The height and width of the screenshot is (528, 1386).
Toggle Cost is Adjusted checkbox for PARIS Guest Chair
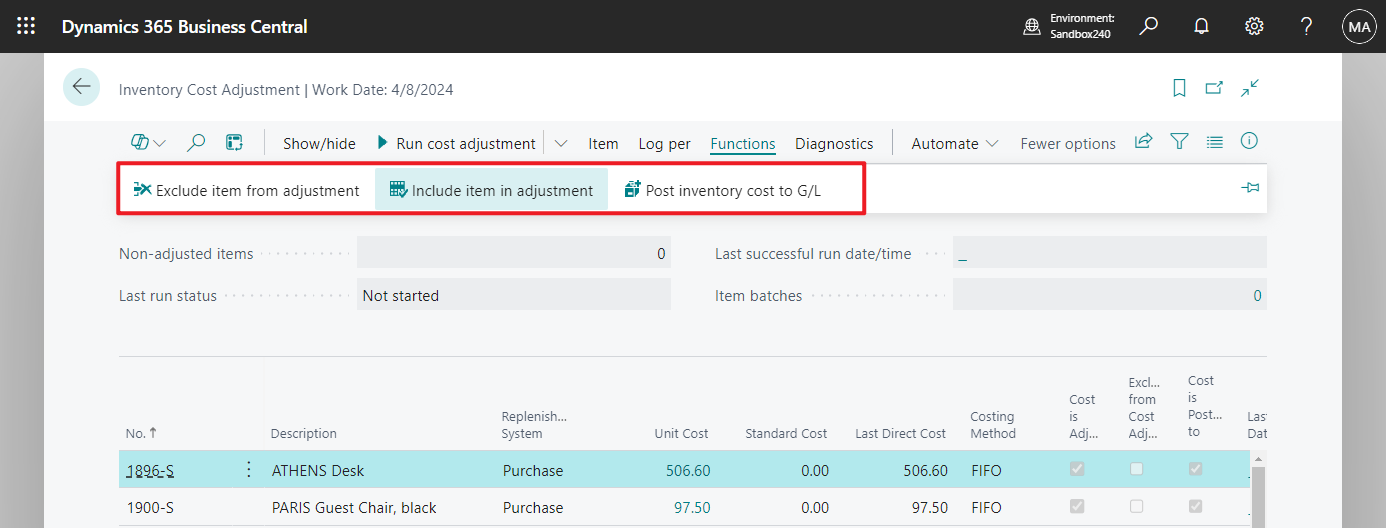[x=1077, y=506]
